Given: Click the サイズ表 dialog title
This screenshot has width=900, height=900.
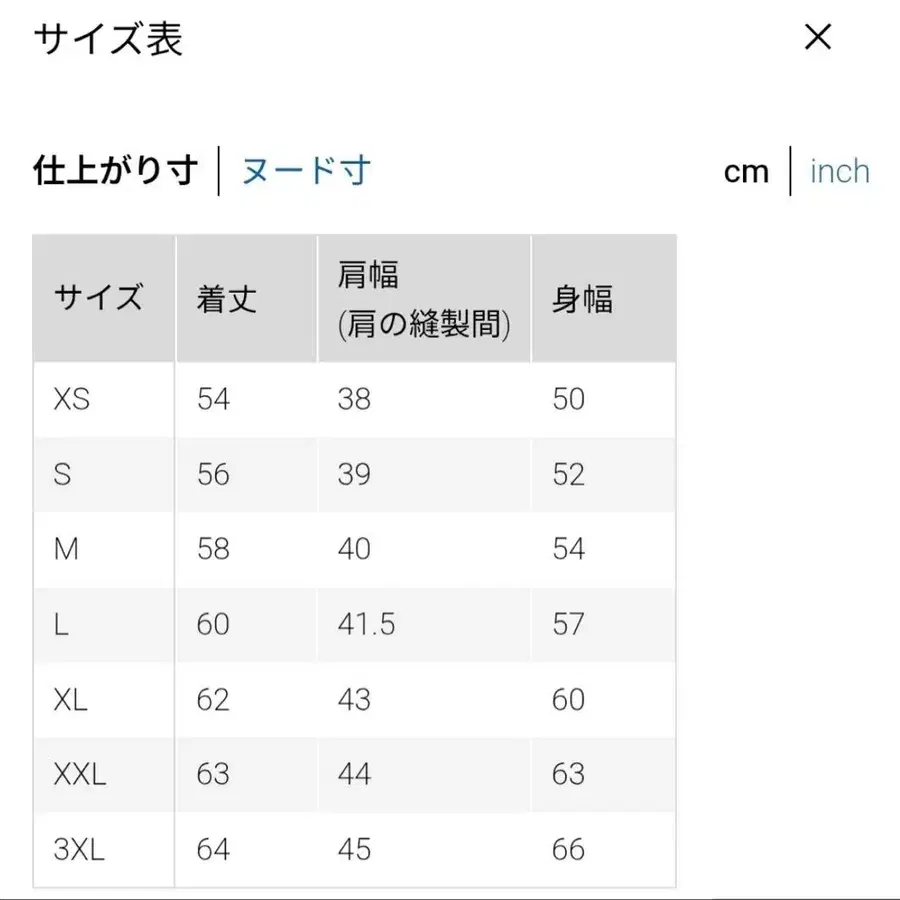Looking at the screenshot, I should [107, 41].
